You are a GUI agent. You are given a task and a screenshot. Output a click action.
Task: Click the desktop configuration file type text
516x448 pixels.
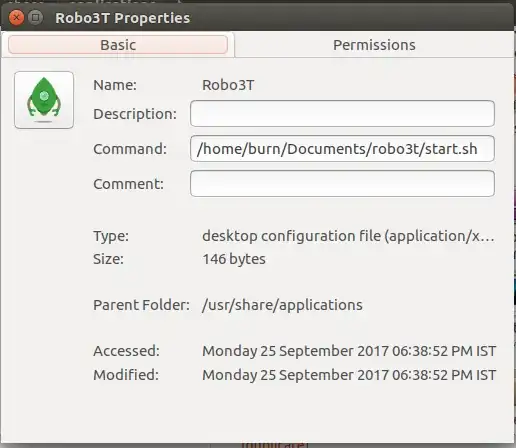348,236
